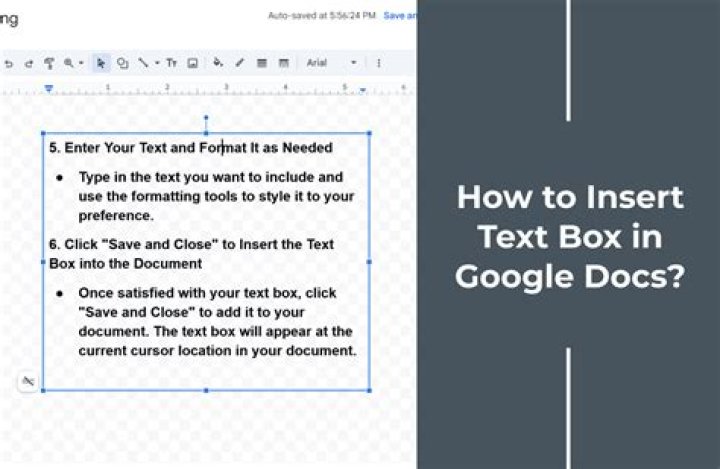The height and width of the screenshot is (469, 720).
Task: Set Border weight from toolbar
Action: (262, 63)
